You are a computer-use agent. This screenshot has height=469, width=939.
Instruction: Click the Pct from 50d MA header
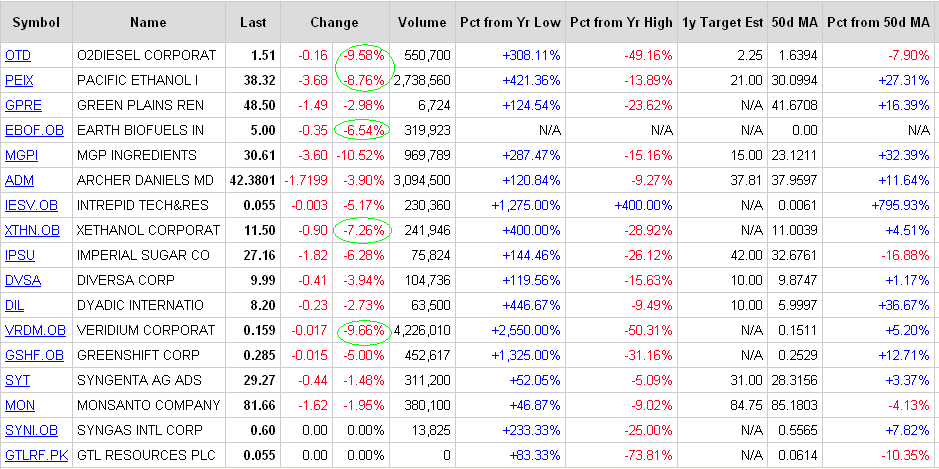click(x=880, y=22)
